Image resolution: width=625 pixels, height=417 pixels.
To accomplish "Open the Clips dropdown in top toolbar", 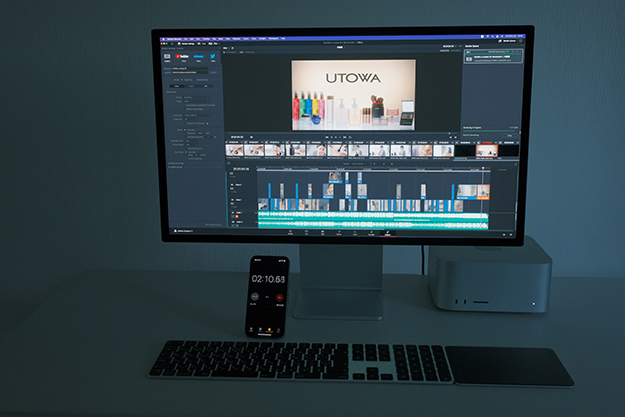I will click(214, 44).
